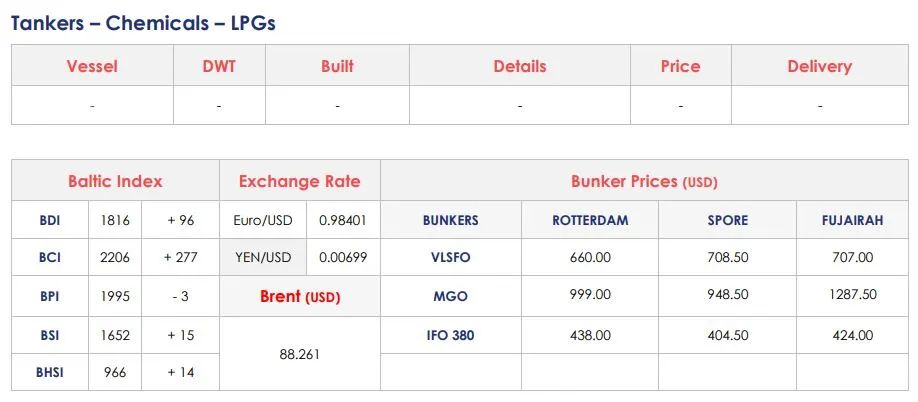The image size is (918, 402).
Task: Select the VLSFO SPORE price 708.50
Action: (727, 257)
